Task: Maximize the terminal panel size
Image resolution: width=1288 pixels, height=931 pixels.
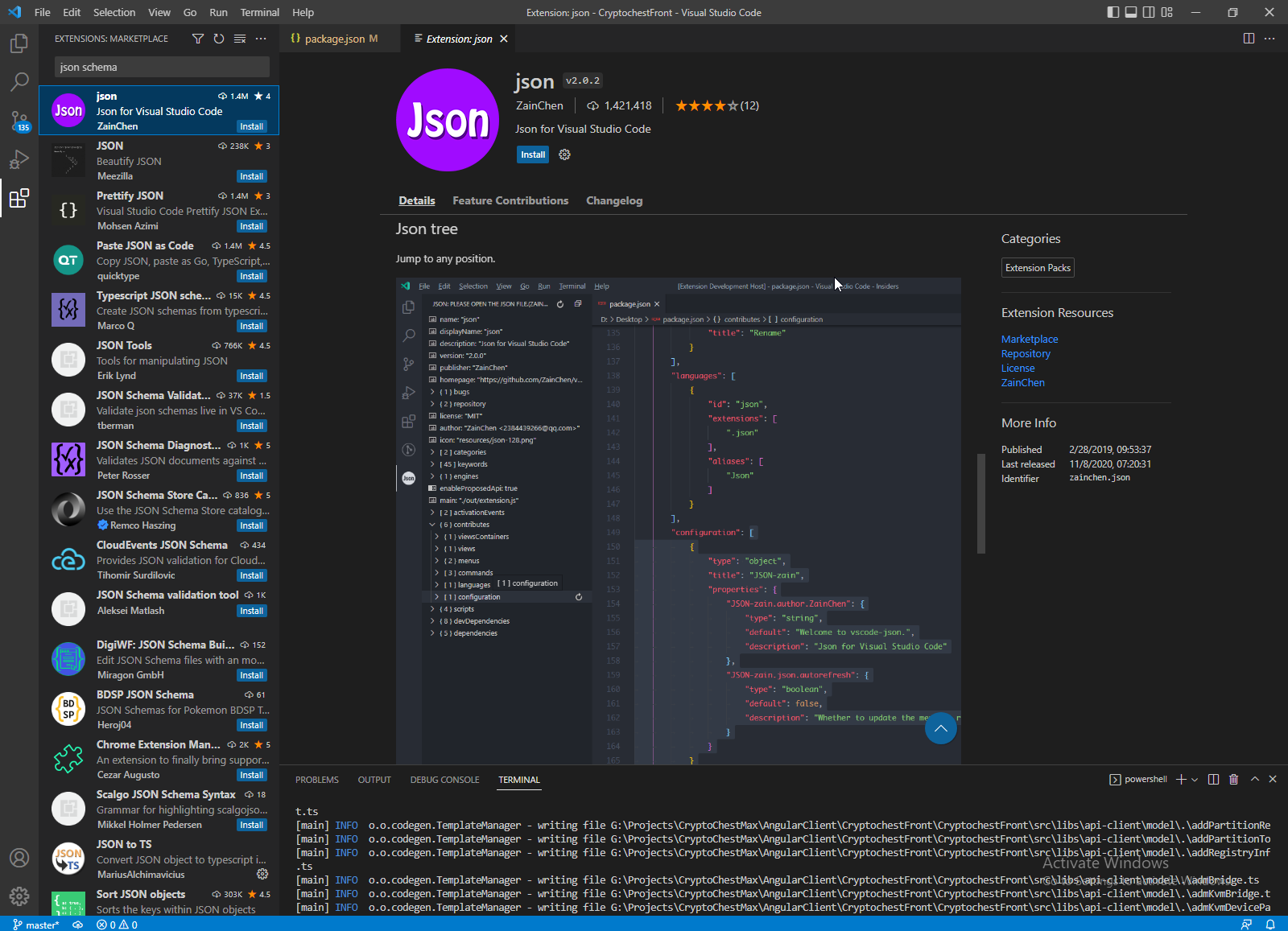Action: 1254,779
